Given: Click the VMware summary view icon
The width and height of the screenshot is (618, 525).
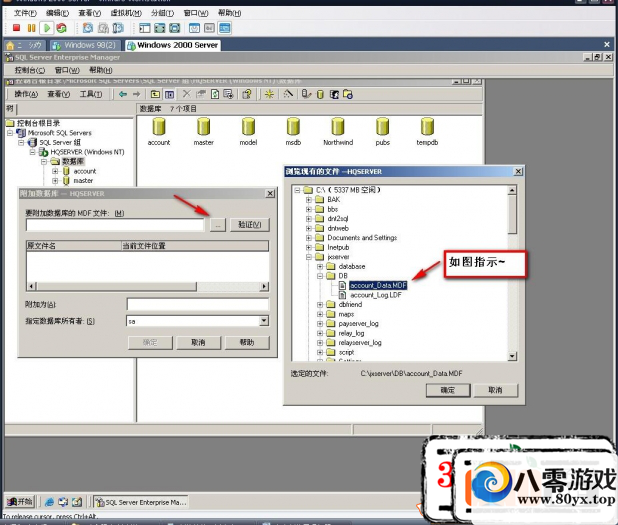Looking at the screenshot, I should tap(194, 28).
